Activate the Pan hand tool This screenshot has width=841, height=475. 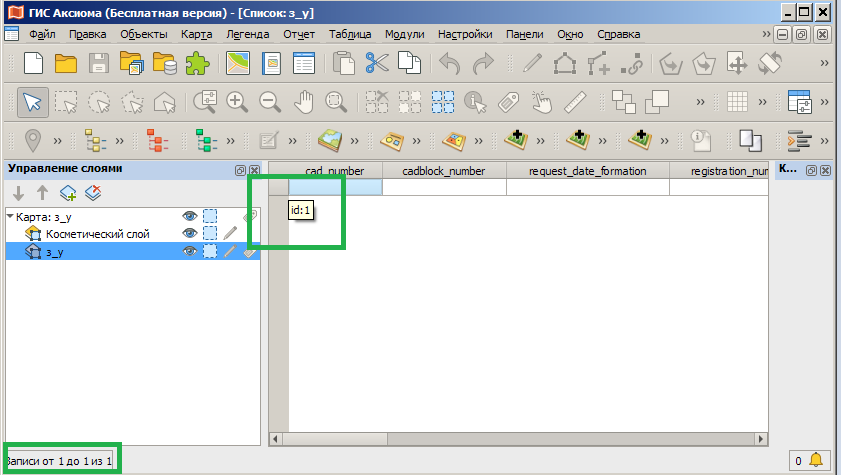point(304,101)
